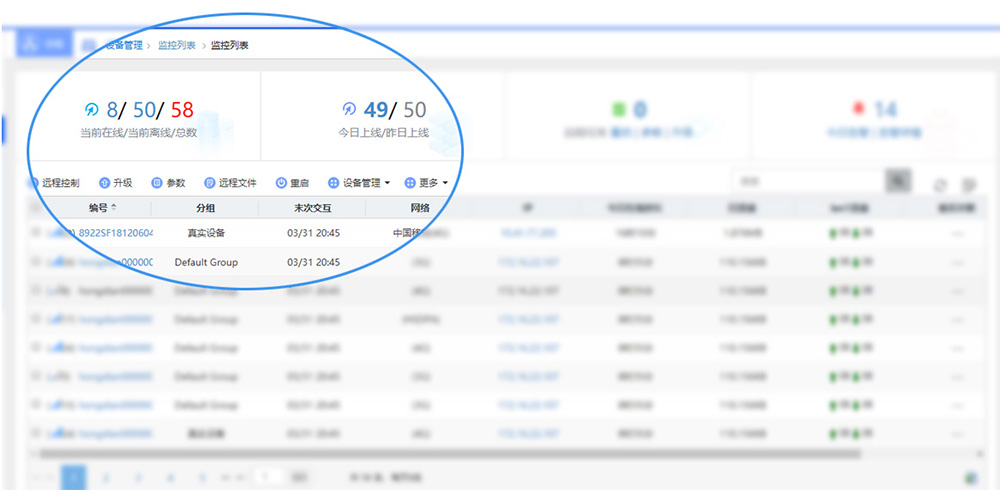Open the 参数 parameters tool
Viewport: 1000px width, 490px height.
tap(168, 183)
